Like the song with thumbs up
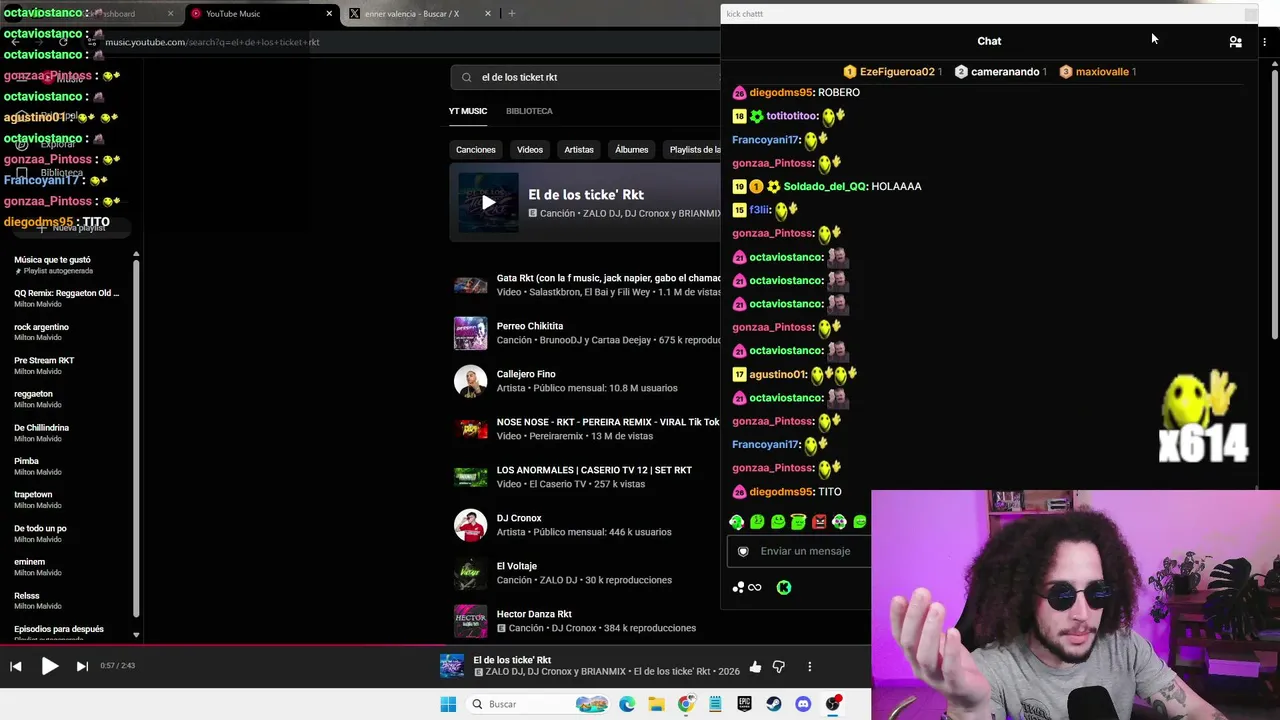This screenshot has width=1280, height=720. coord(755,667)
